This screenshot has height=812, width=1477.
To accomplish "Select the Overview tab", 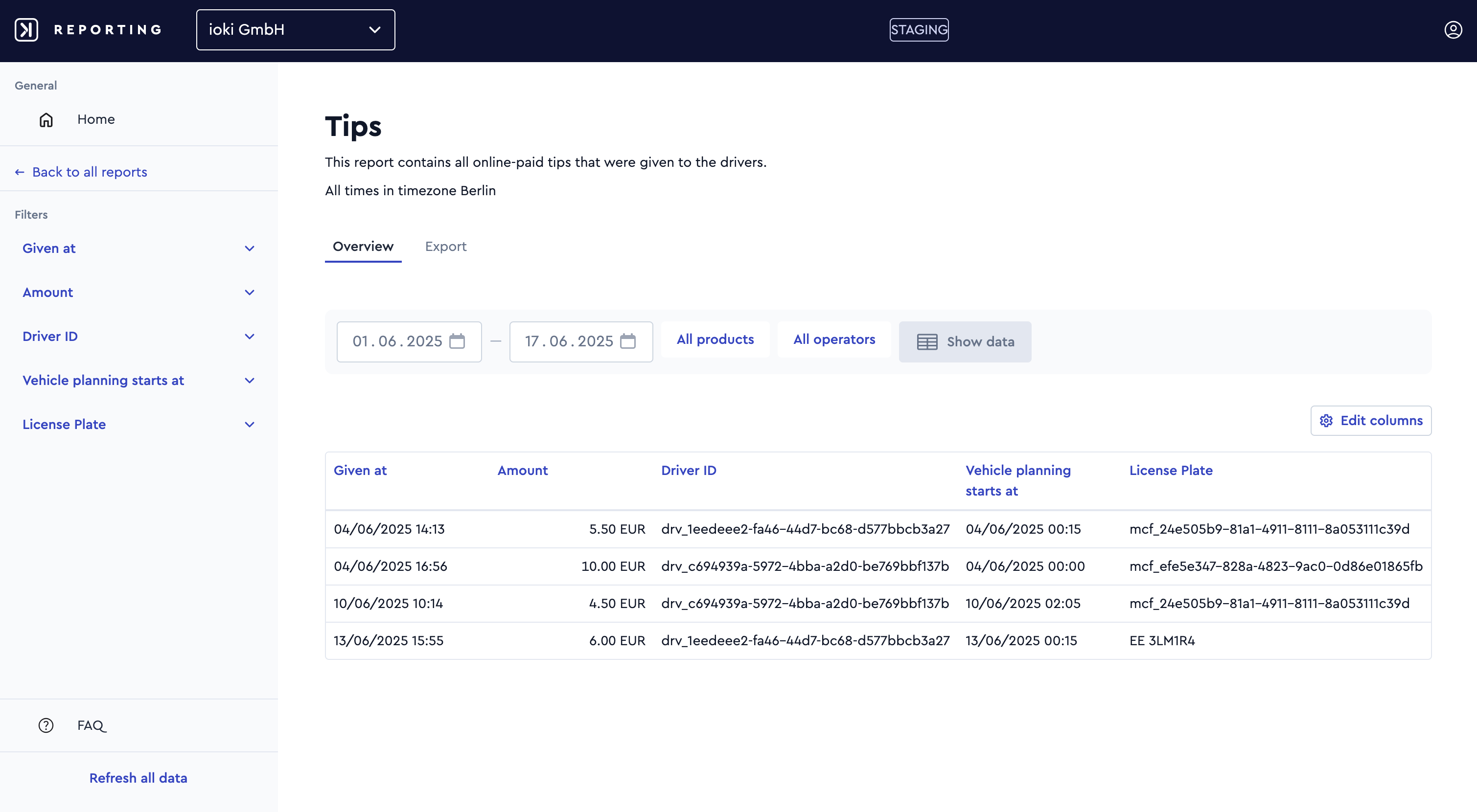I will click(x=363, y=247).
